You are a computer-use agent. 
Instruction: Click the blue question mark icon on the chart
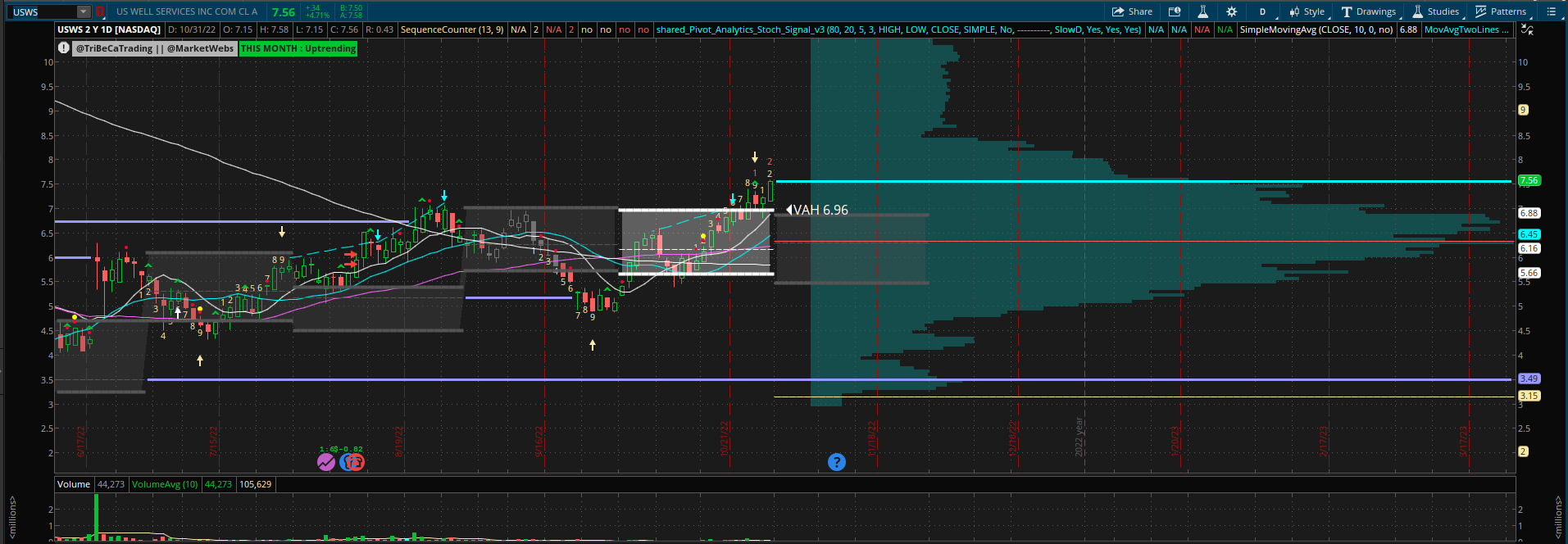click(x=836, y=462)
